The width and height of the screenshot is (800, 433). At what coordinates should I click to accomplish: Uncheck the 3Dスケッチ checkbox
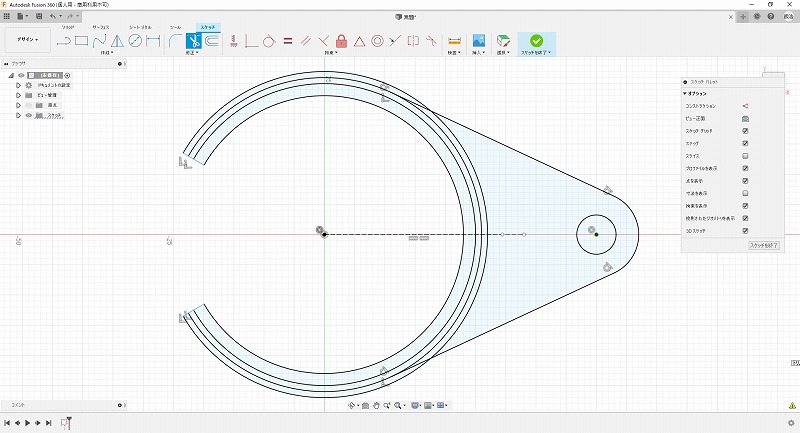coord(745,231)
